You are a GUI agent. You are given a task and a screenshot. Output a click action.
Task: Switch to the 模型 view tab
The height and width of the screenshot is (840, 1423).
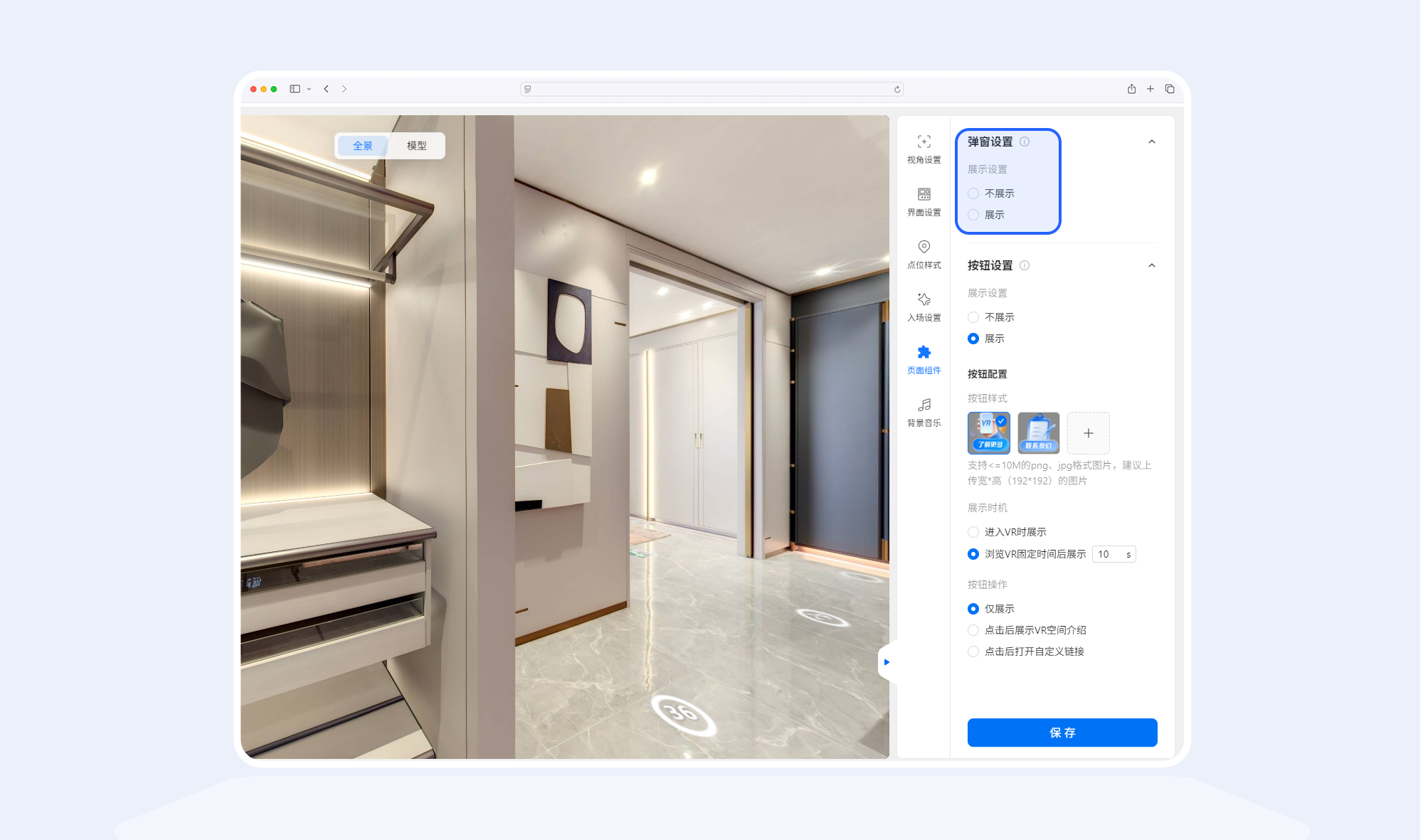(x=416, y=146)
